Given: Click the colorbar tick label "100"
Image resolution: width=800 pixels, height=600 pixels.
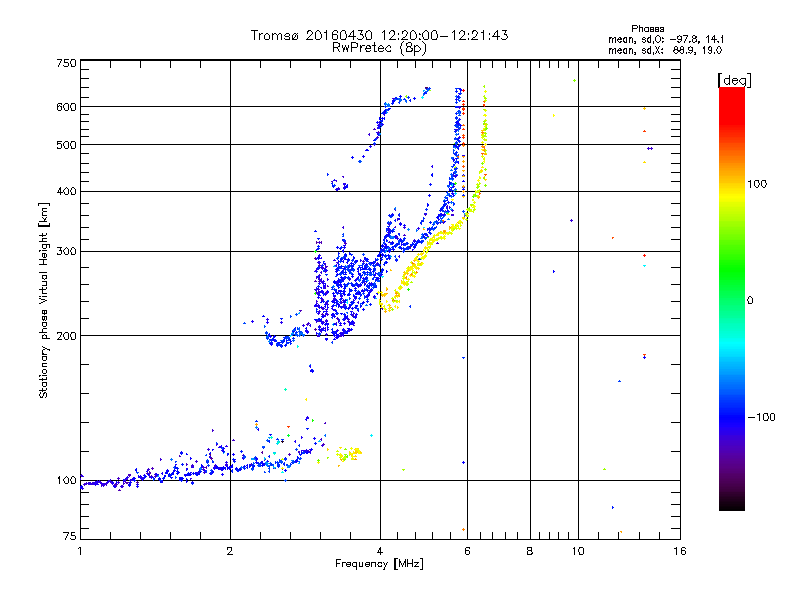Looking at the screenshot, I should tap(757, 184).
